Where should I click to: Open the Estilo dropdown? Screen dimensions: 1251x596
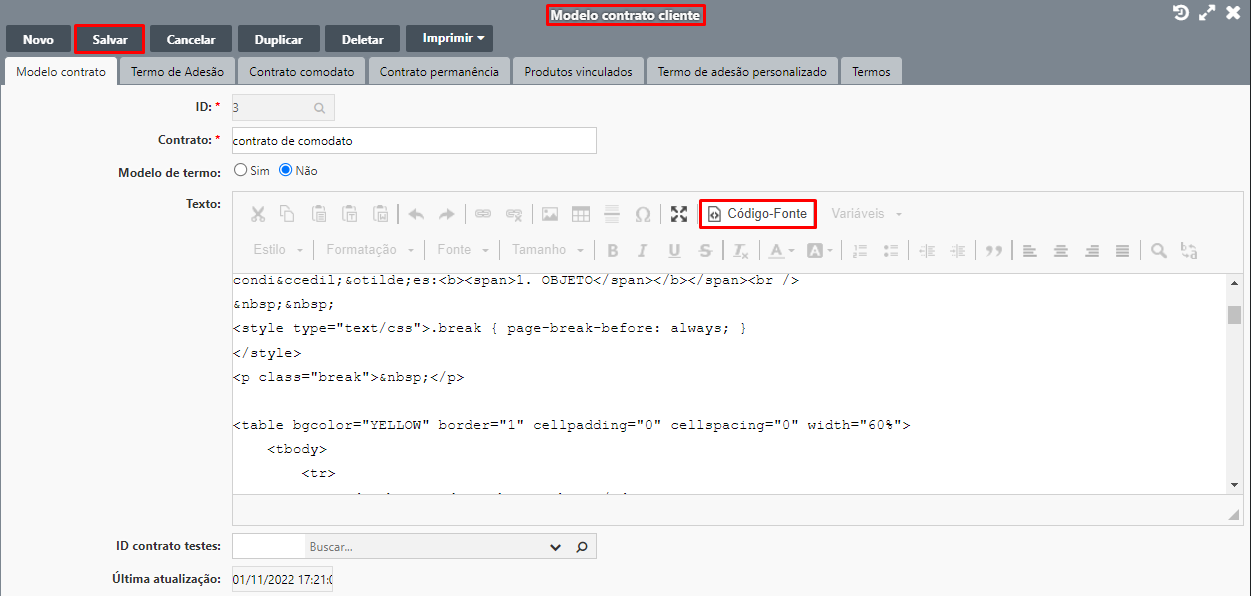pyautogui.click(x=277, y=250)
